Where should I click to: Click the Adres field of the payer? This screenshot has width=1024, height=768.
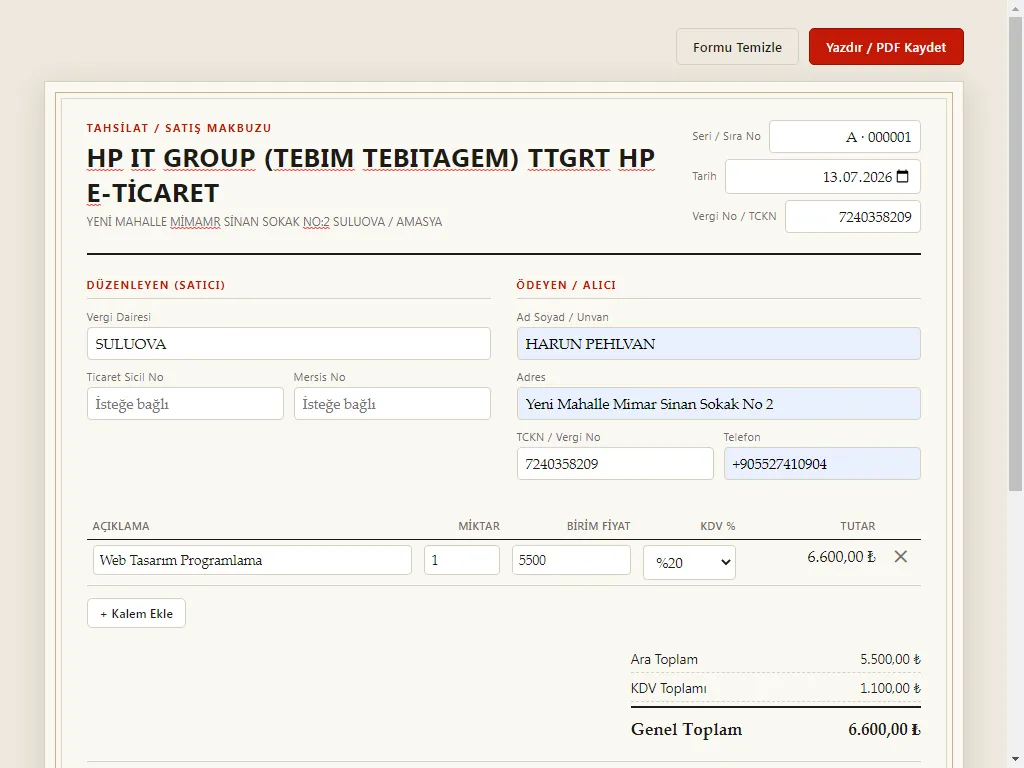coord(718,404)
